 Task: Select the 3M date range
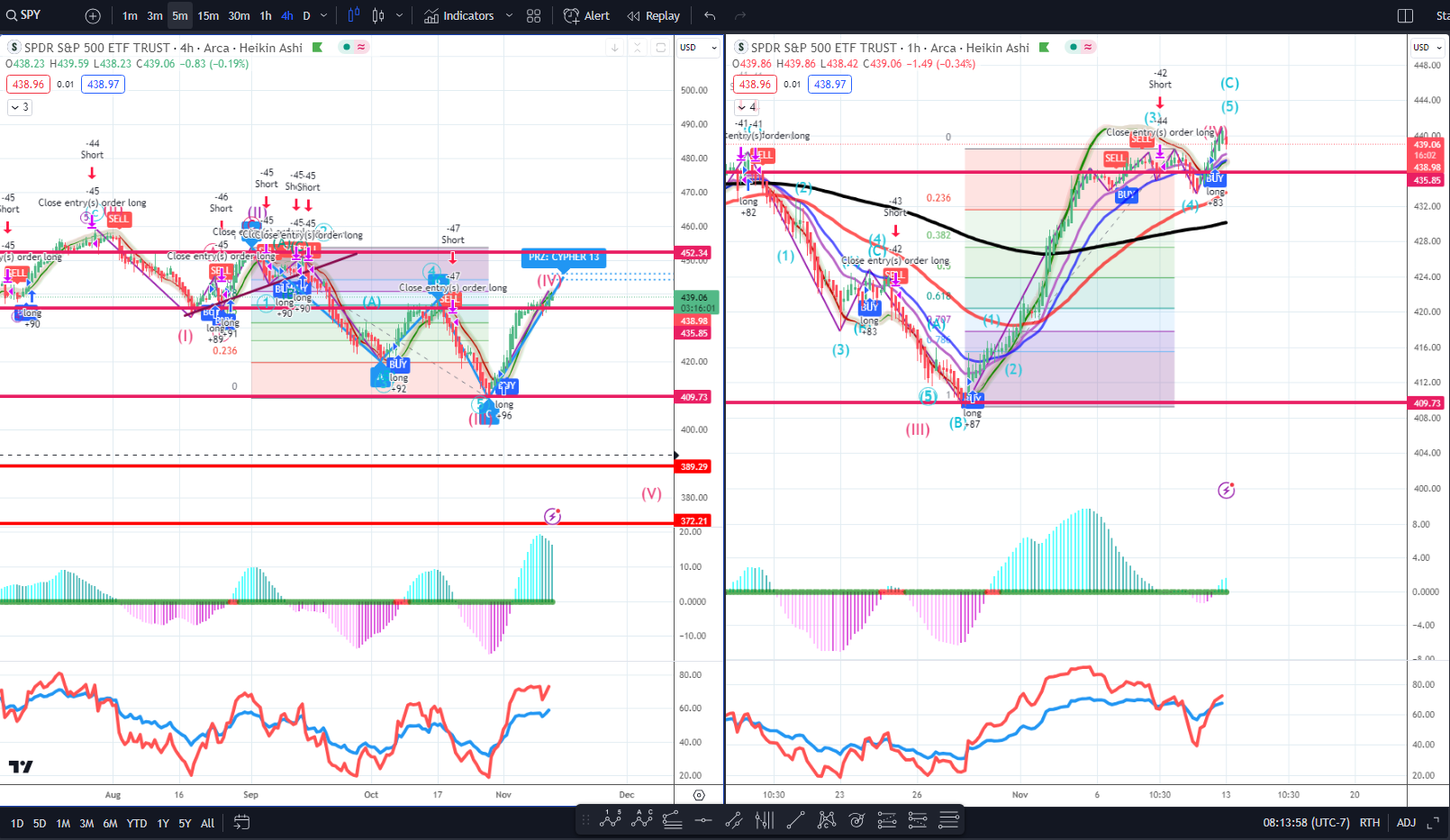86,823
